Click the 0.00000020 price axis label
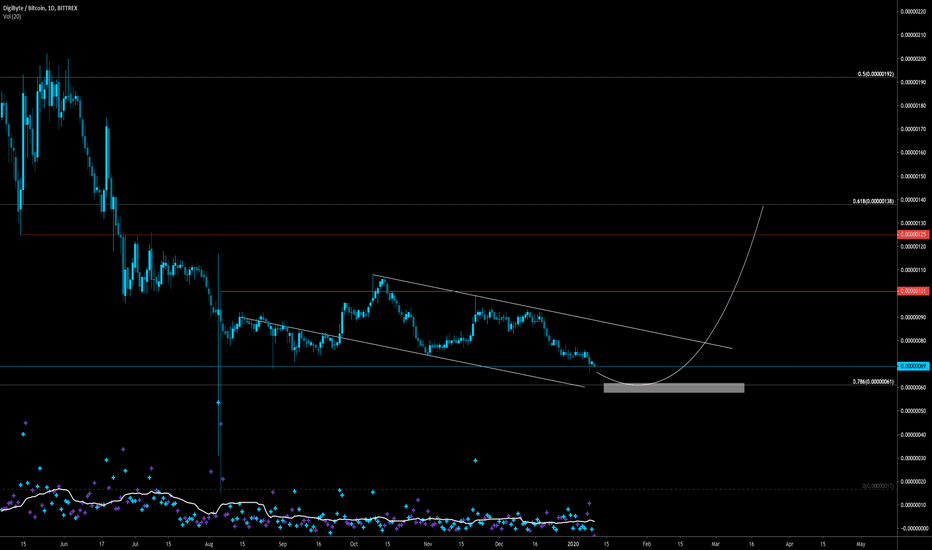 click(914, 482)
